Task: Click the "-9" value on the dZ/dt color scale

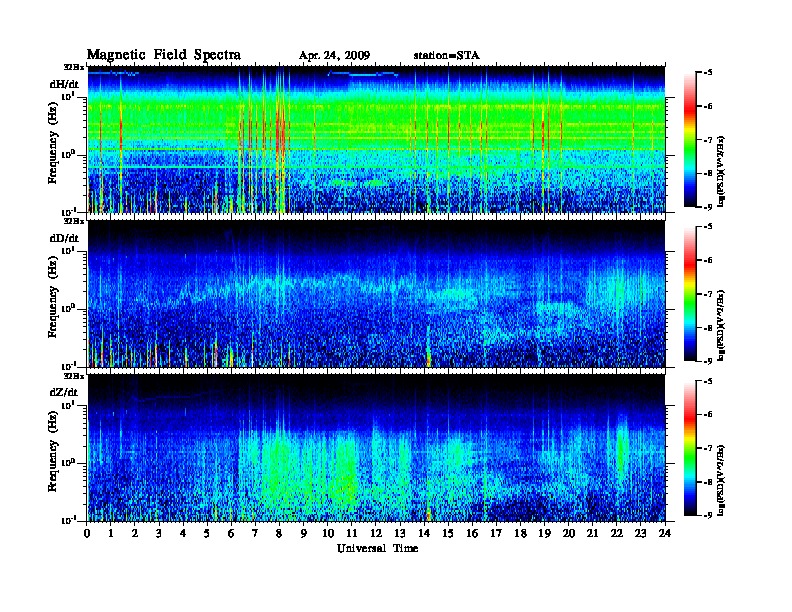Action: pos(708,515)
